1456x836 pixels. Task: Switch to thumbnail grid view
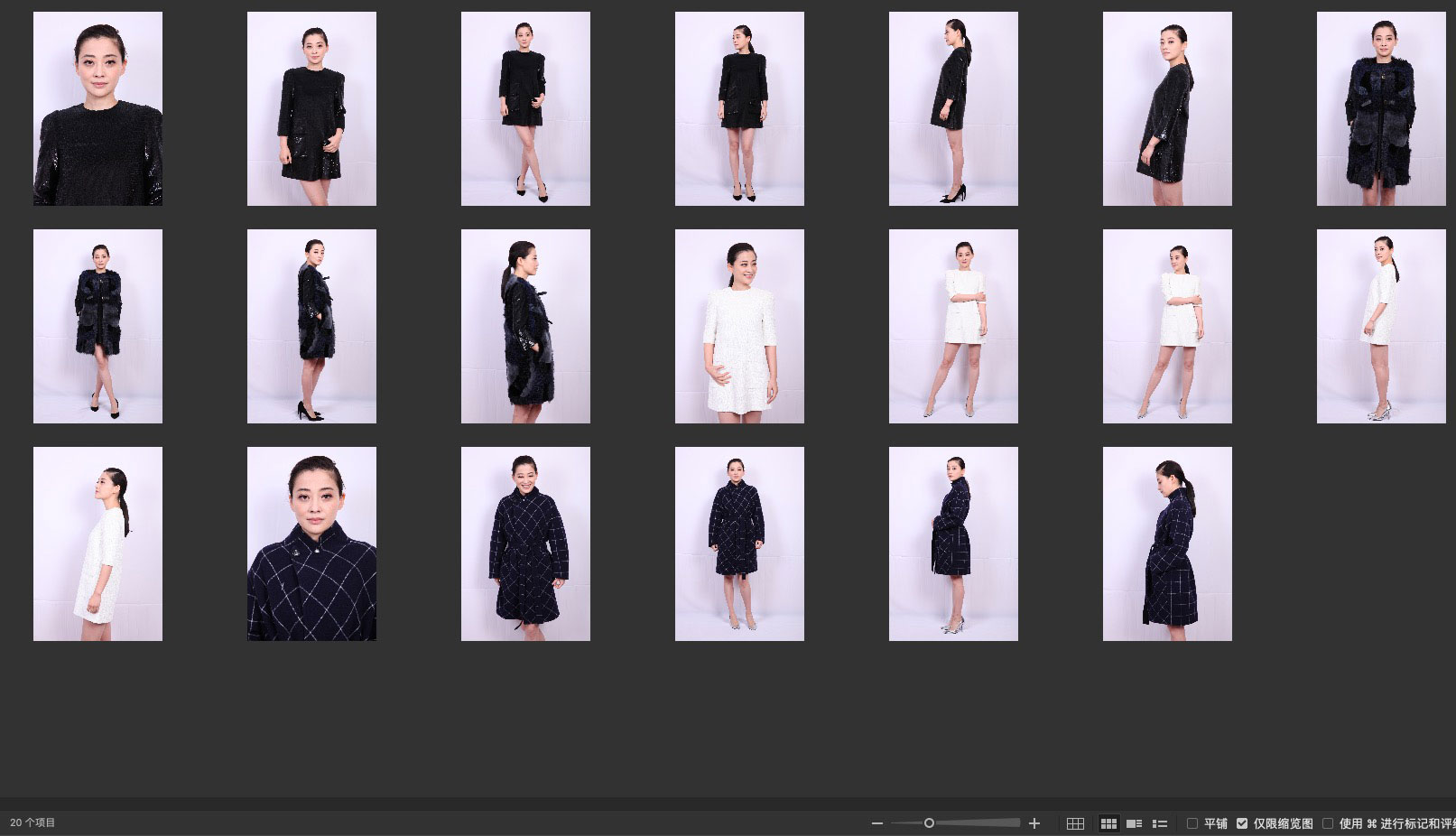pyautogui.click(x=1108, y=823)
